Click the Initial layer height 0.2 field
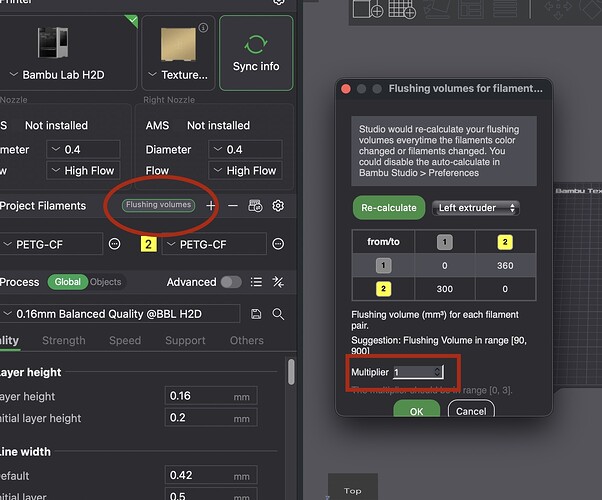Screen dimensions: 602x500 tap(211, 418)
